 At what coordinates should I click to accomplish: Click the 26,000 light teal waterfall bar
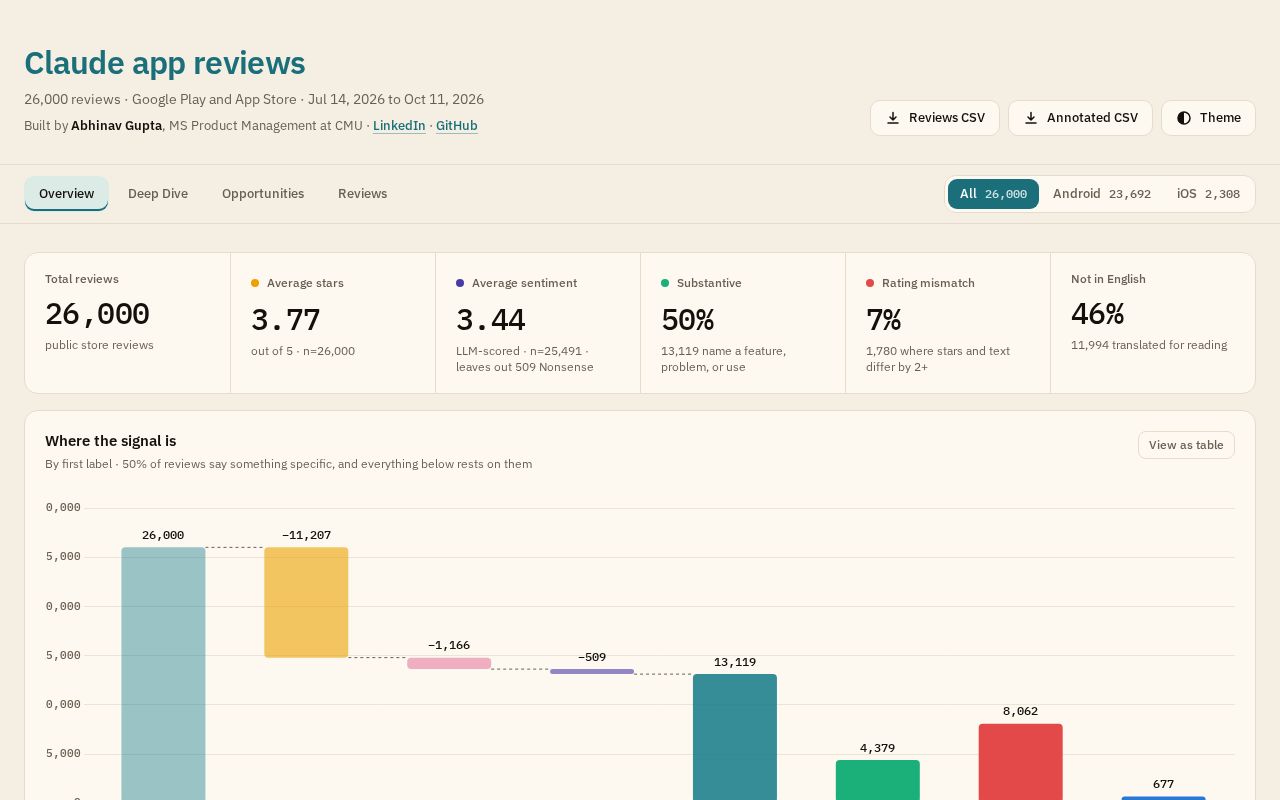click(x=163, y=673)
